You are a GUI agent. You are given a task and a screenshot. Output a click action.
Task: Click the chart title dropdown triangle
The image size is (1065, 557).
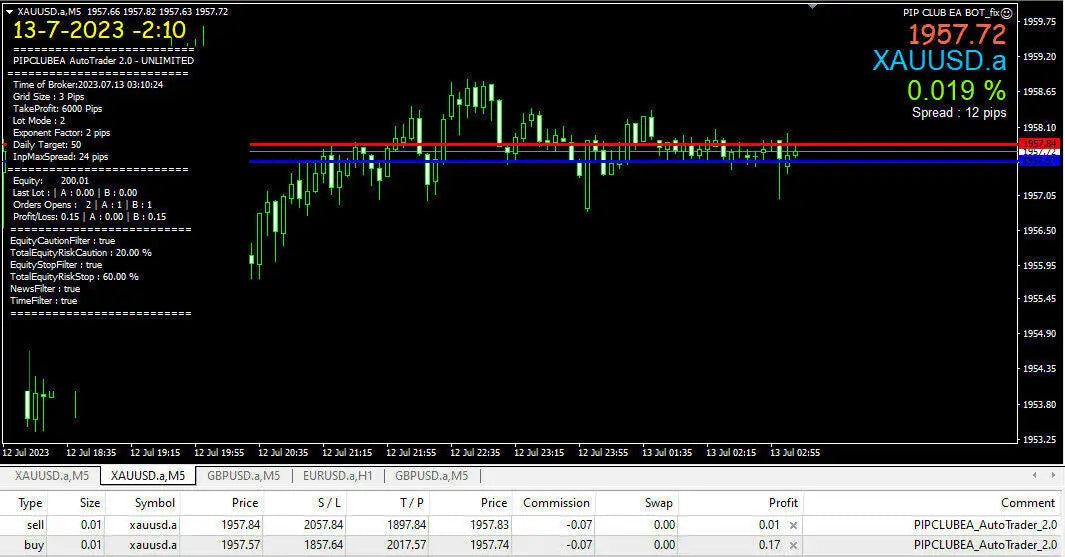tap(10, 12)
